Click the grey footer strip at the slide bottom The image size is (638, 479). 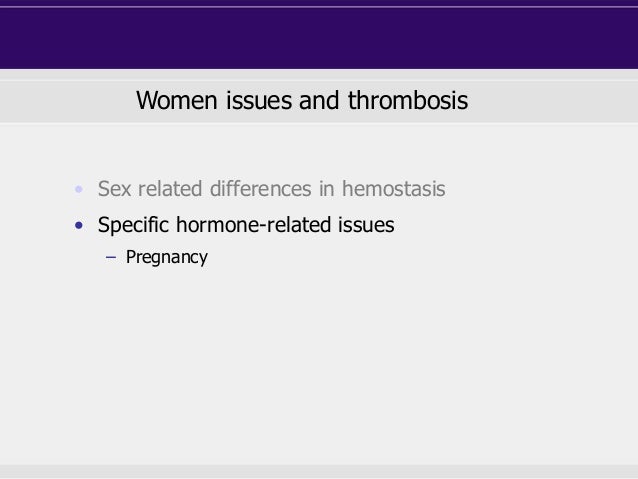tap(319, 471)
